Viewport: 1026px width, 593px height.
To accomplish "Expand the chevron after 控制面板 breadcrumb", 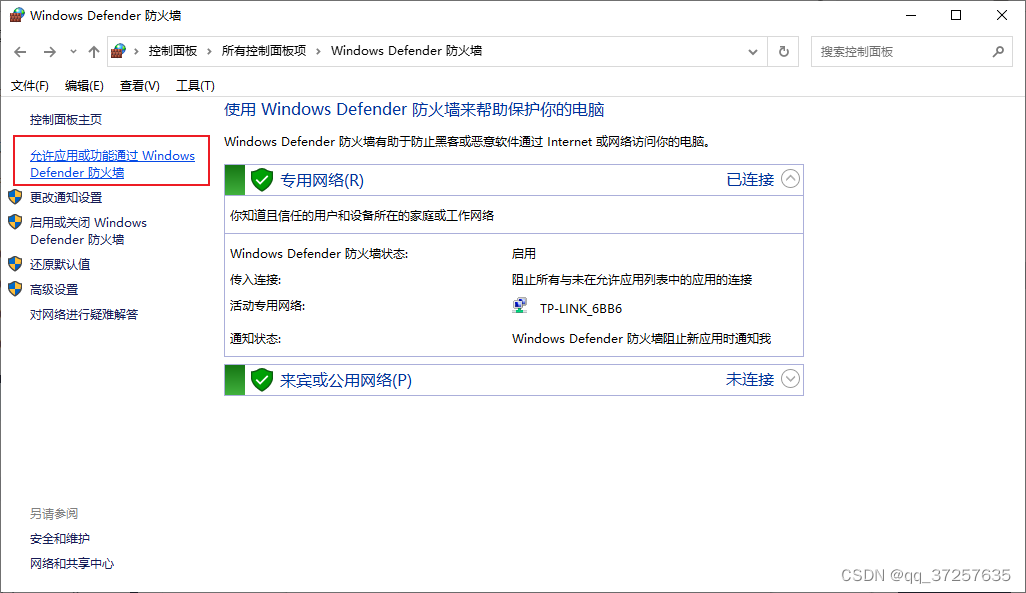I will click(209, 51).
